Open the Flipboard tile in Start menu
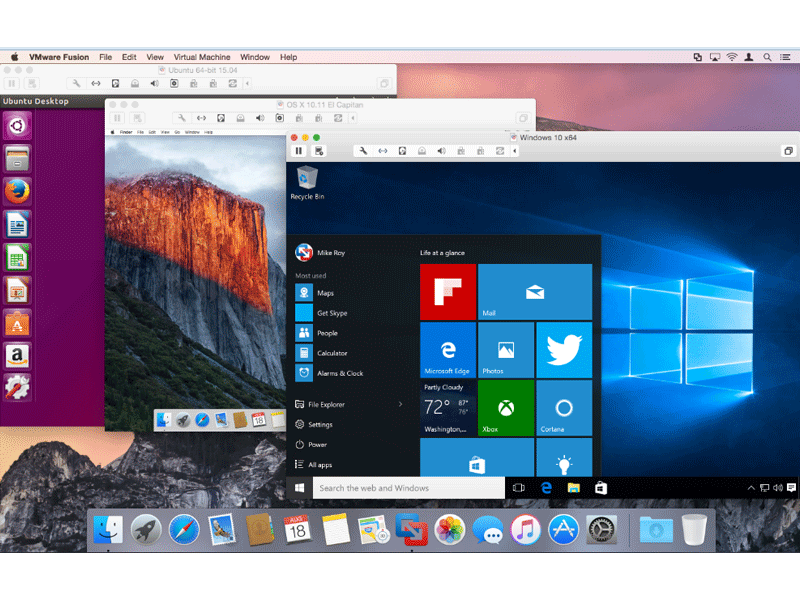This screenshot has width=800, height=600. tap(448, 292)
